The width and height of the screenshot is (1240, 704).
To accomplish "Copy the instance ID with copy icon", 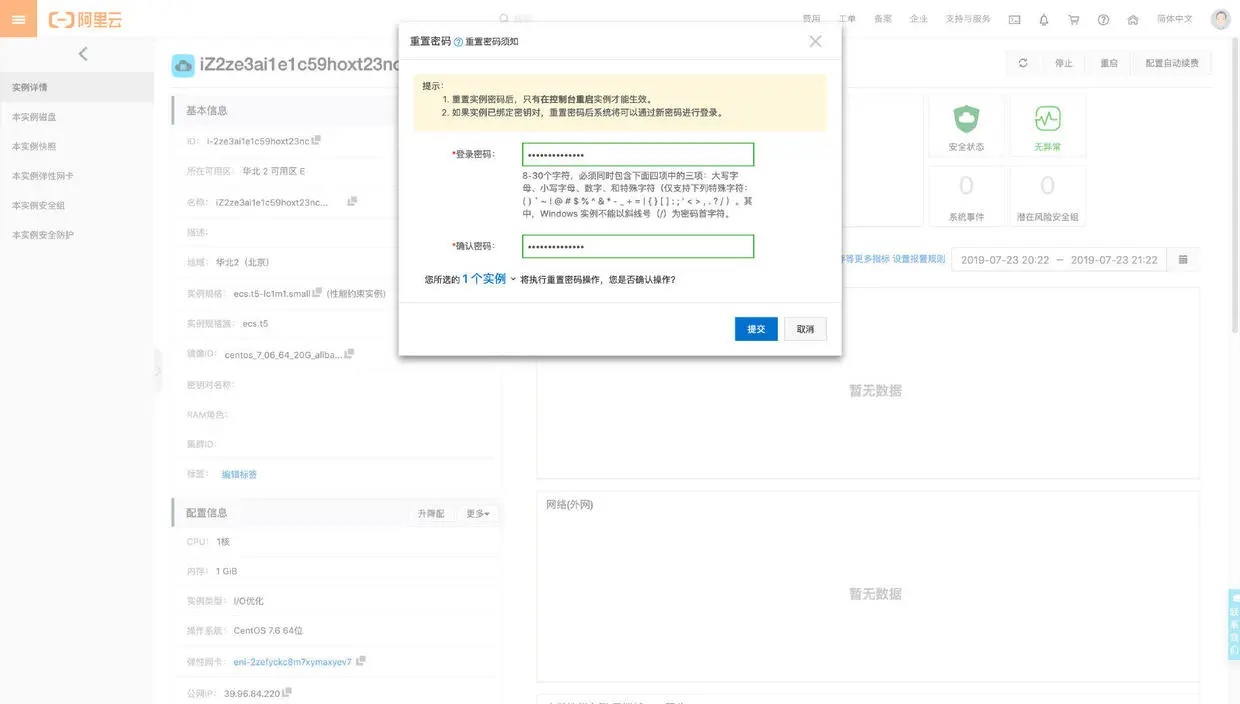I will pos(316,140).
